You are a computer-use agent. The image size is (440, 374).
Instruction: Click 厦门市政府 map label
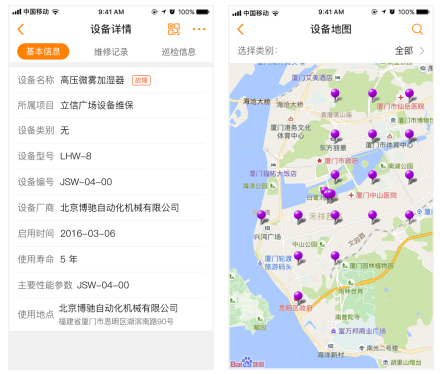[x=341, y=161]
